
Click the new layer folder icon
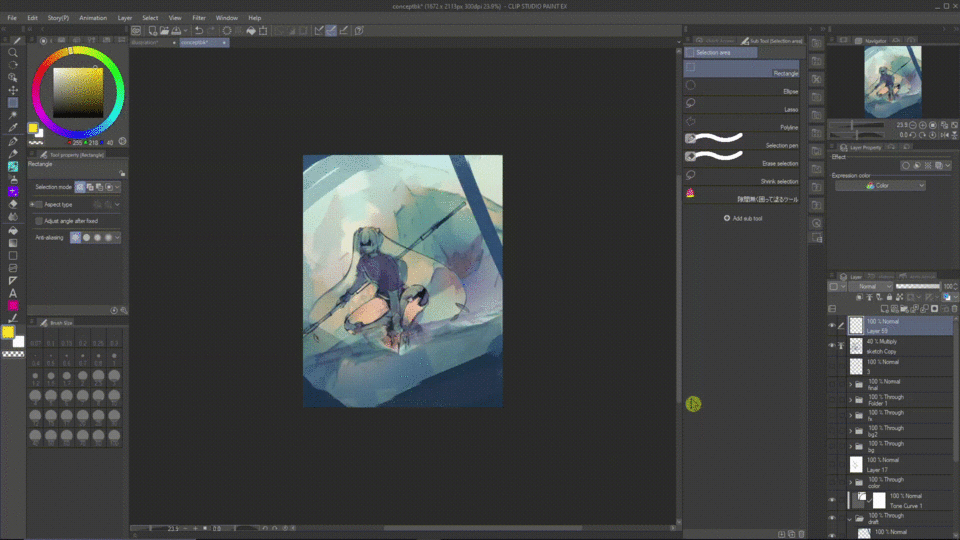coord(904,309)
